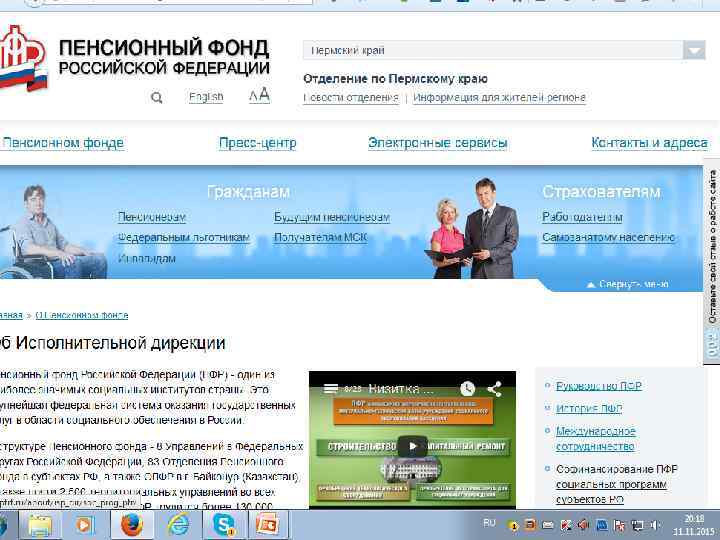This screenshot has width=720, height=540.
Task: Switch the site to English
Action: [206, 97]
